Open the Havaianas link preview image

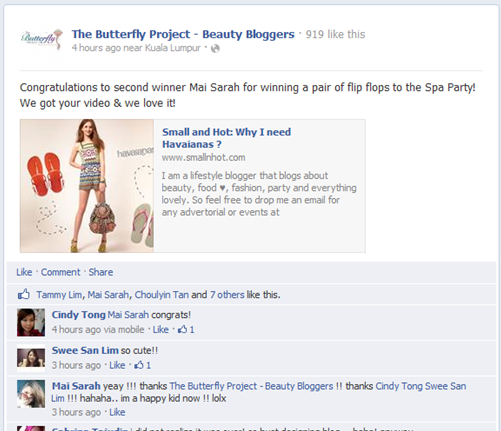pos(87,186)
